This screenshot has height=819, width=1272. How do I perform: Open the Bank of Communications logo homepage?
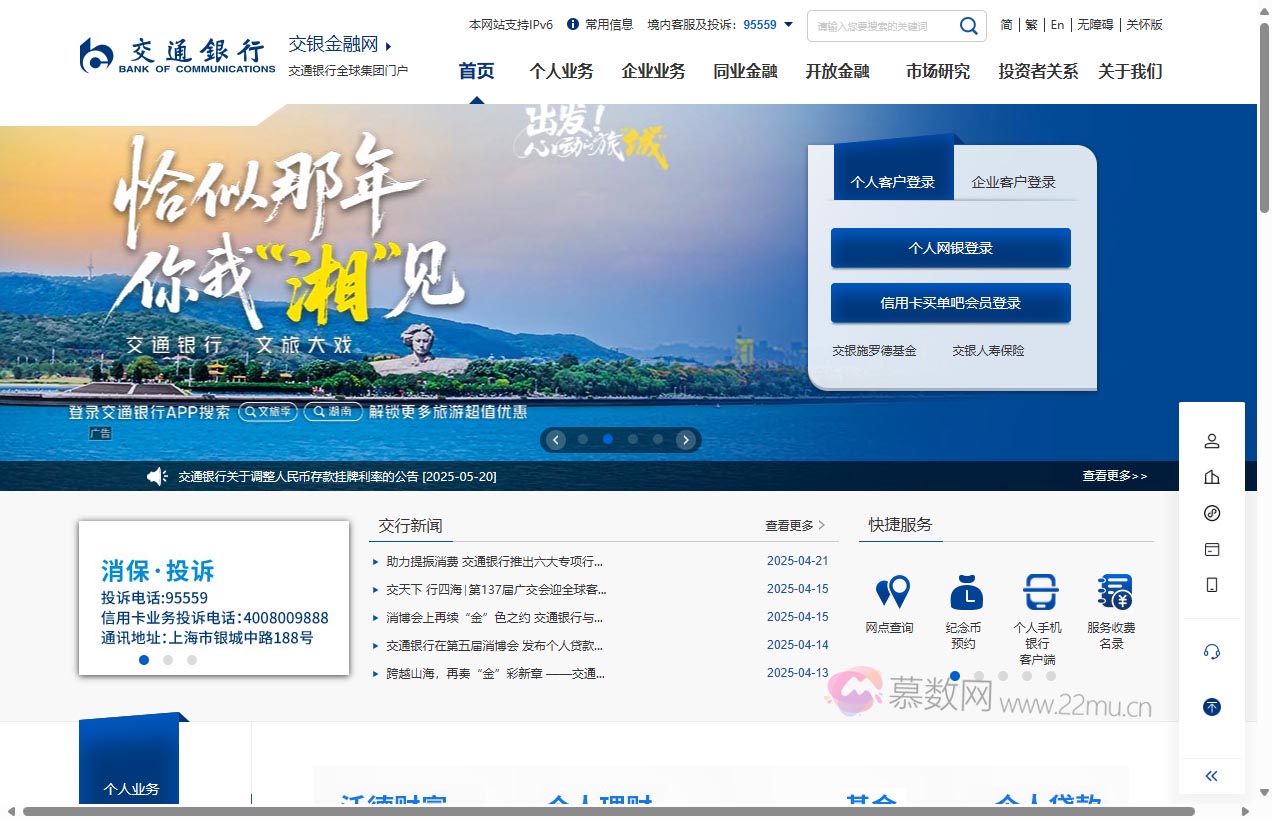(x=177, y=56)
